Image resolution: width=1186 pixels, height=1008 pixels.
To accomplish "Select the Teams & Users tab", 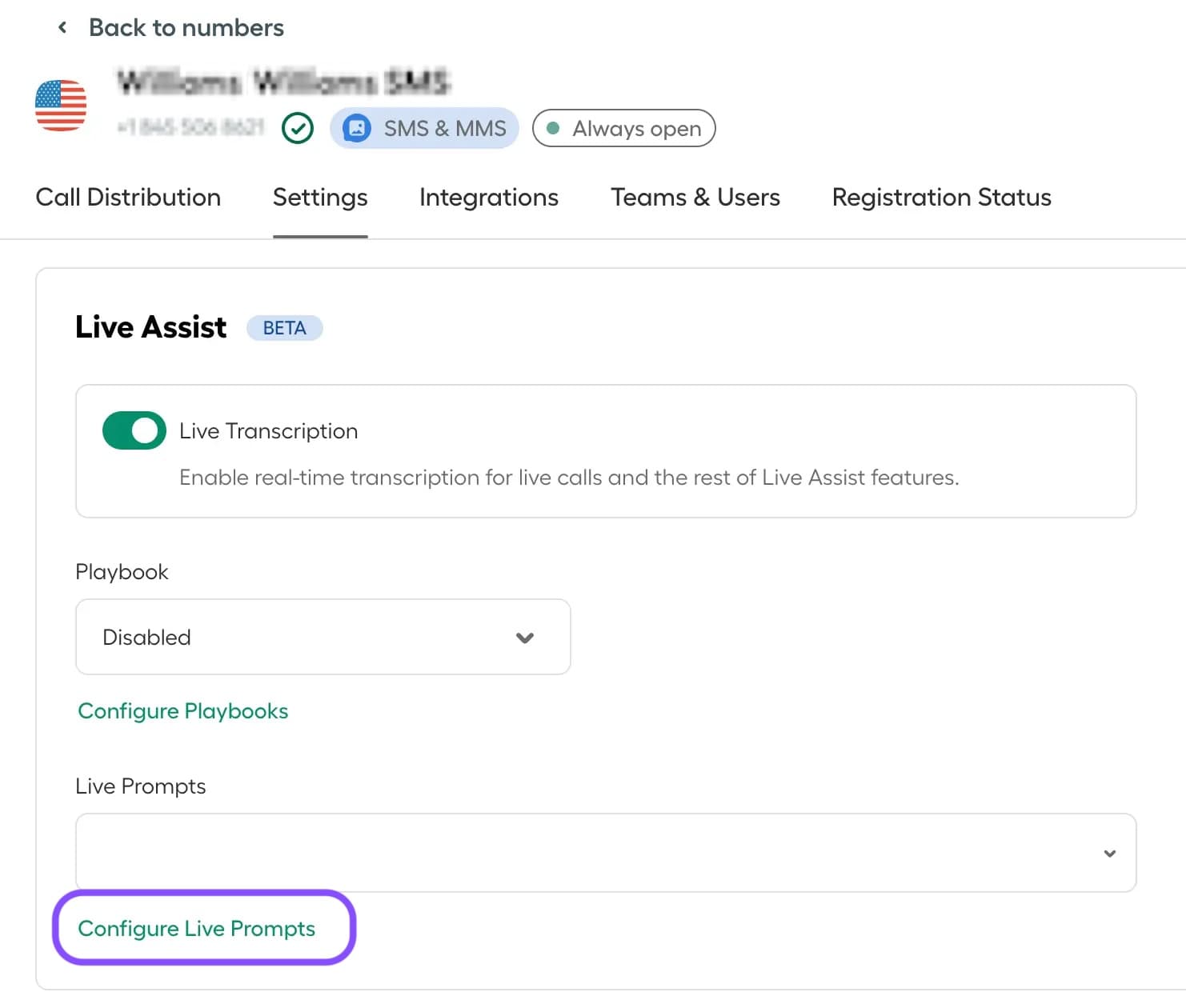I will coord(695,197).
